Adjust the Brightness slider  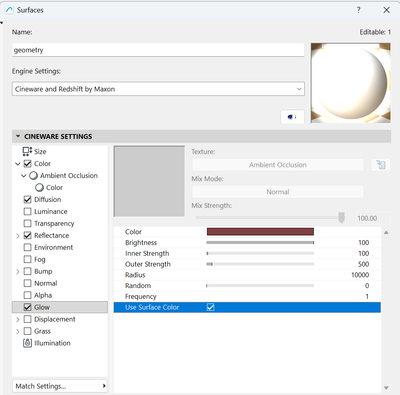(260, 243)
